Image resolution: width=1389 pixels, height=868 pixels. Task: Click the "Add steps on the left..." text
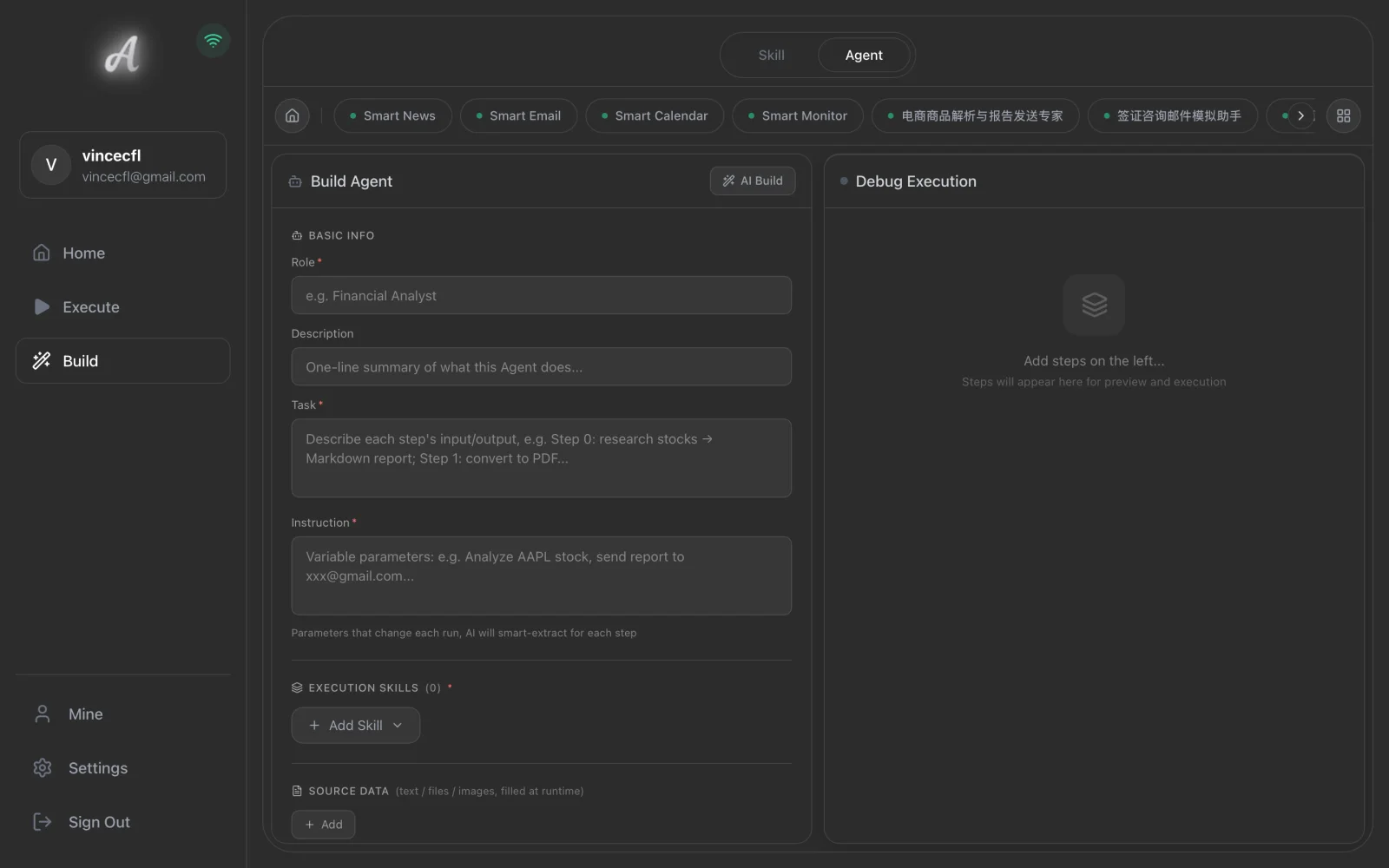tap(1094, 361)
